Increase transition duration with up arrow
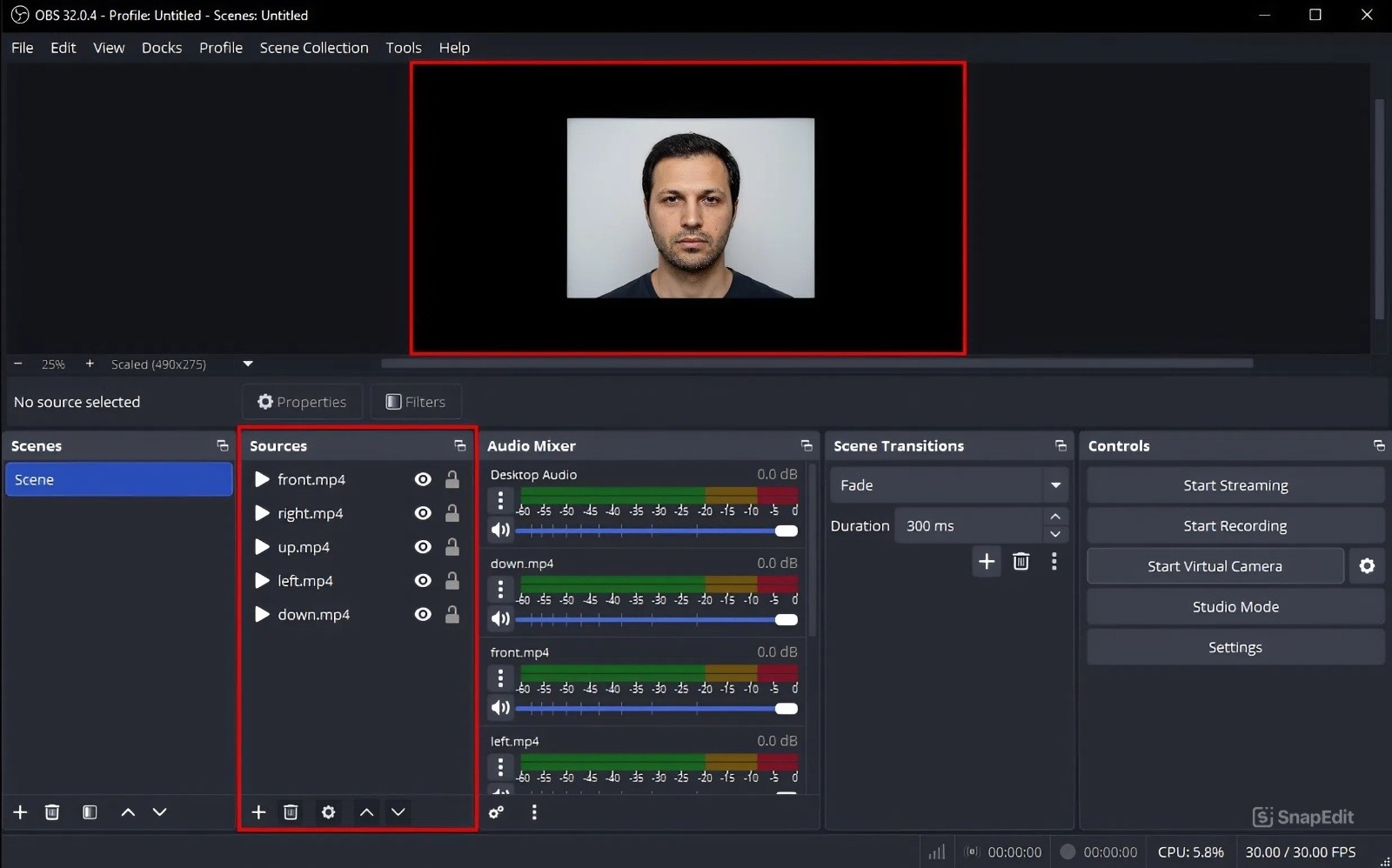The width and height of the screenshot is (1392, 868). click(1055, 517)
